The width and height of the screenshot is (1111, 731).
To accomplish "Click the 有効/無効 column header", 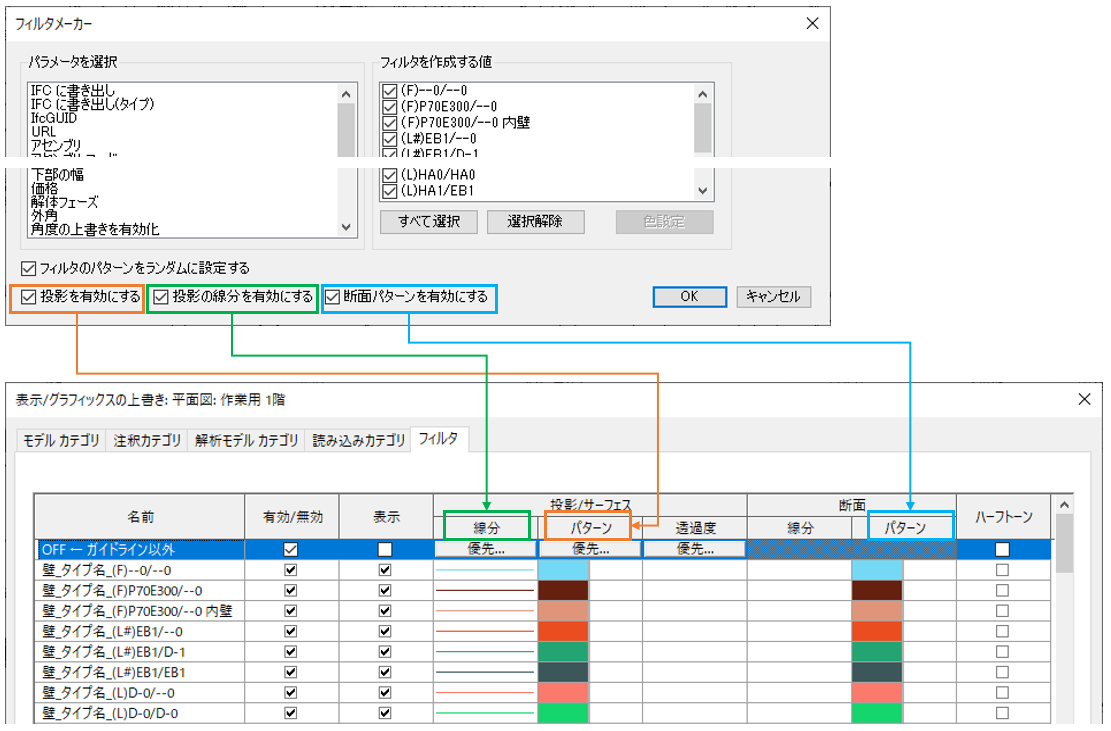I will click(x=292, y=517).
